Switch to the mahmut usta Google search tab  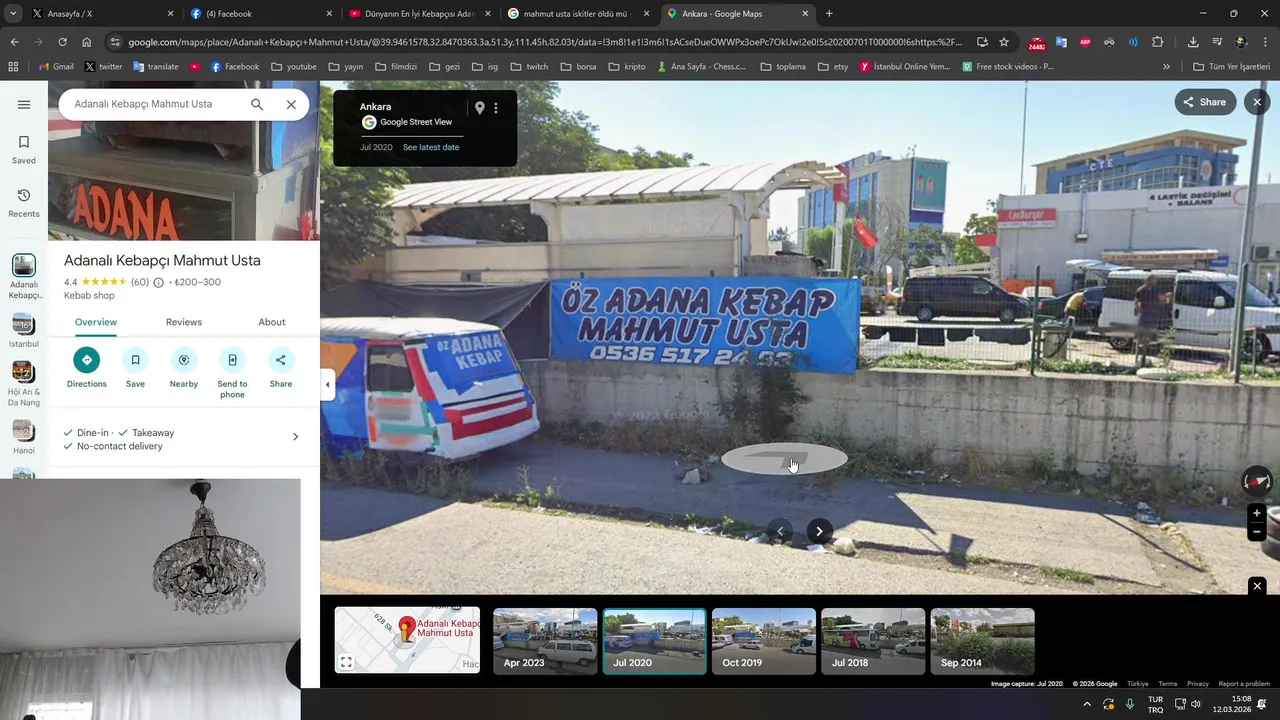click(579, 14)
